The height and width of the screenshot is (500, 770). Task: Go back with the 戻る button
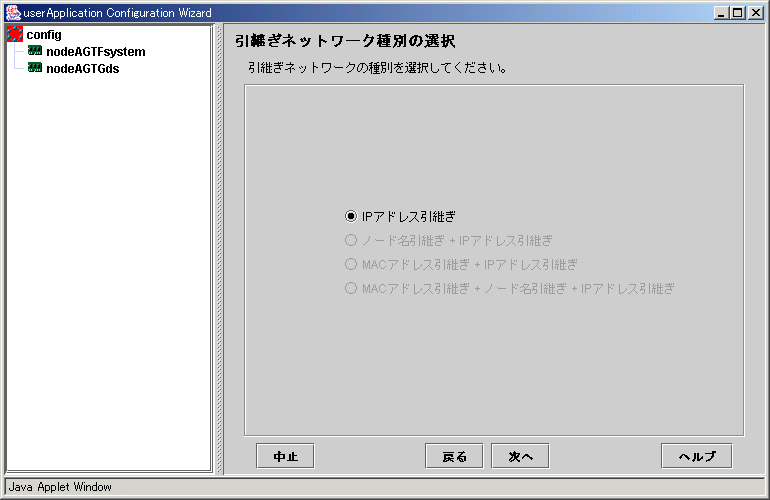(454, 456)
